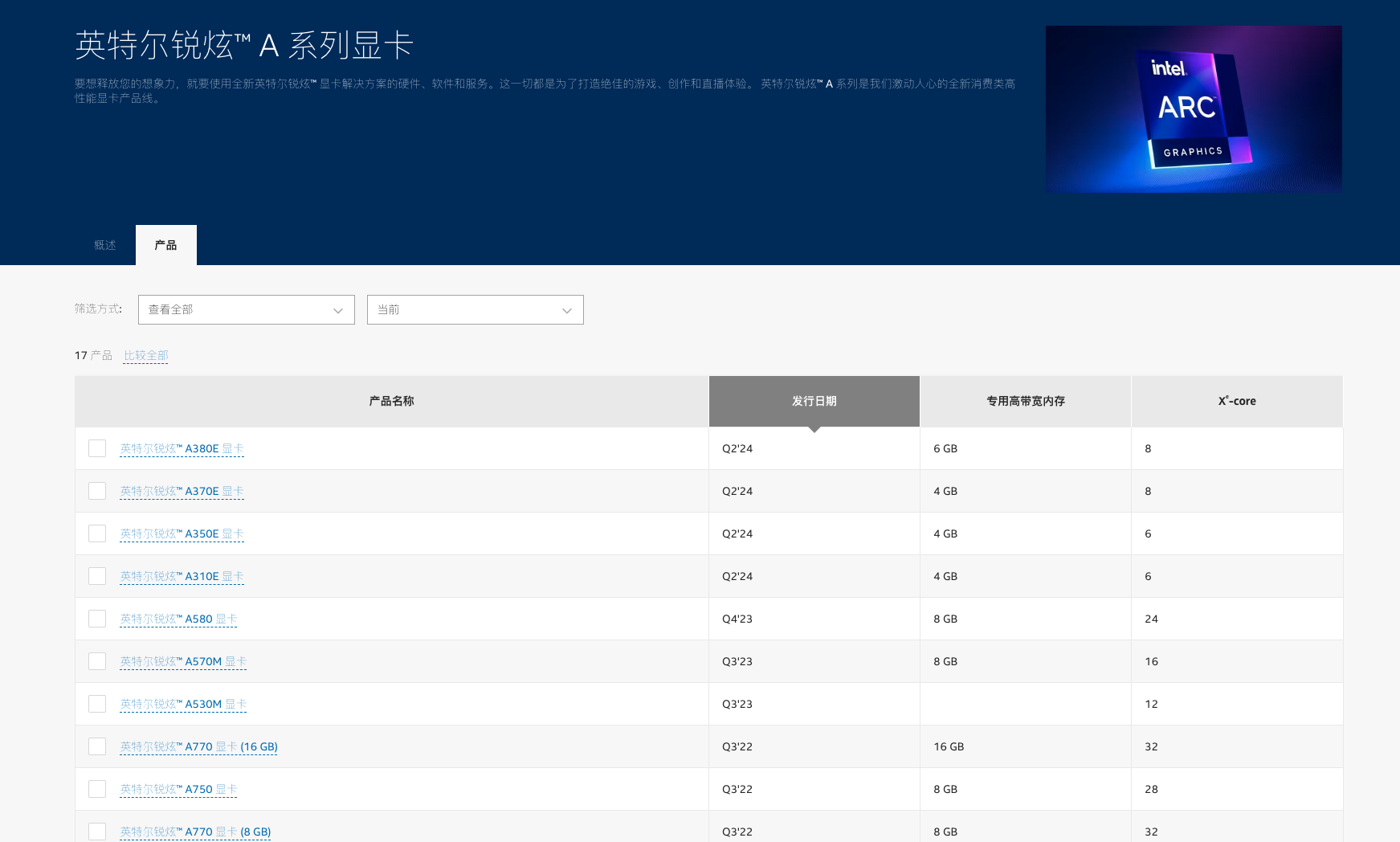Viewport: 1400px width, 842px height.
Task: Click the 产品名称 column header
Action: tap(391, 401)
